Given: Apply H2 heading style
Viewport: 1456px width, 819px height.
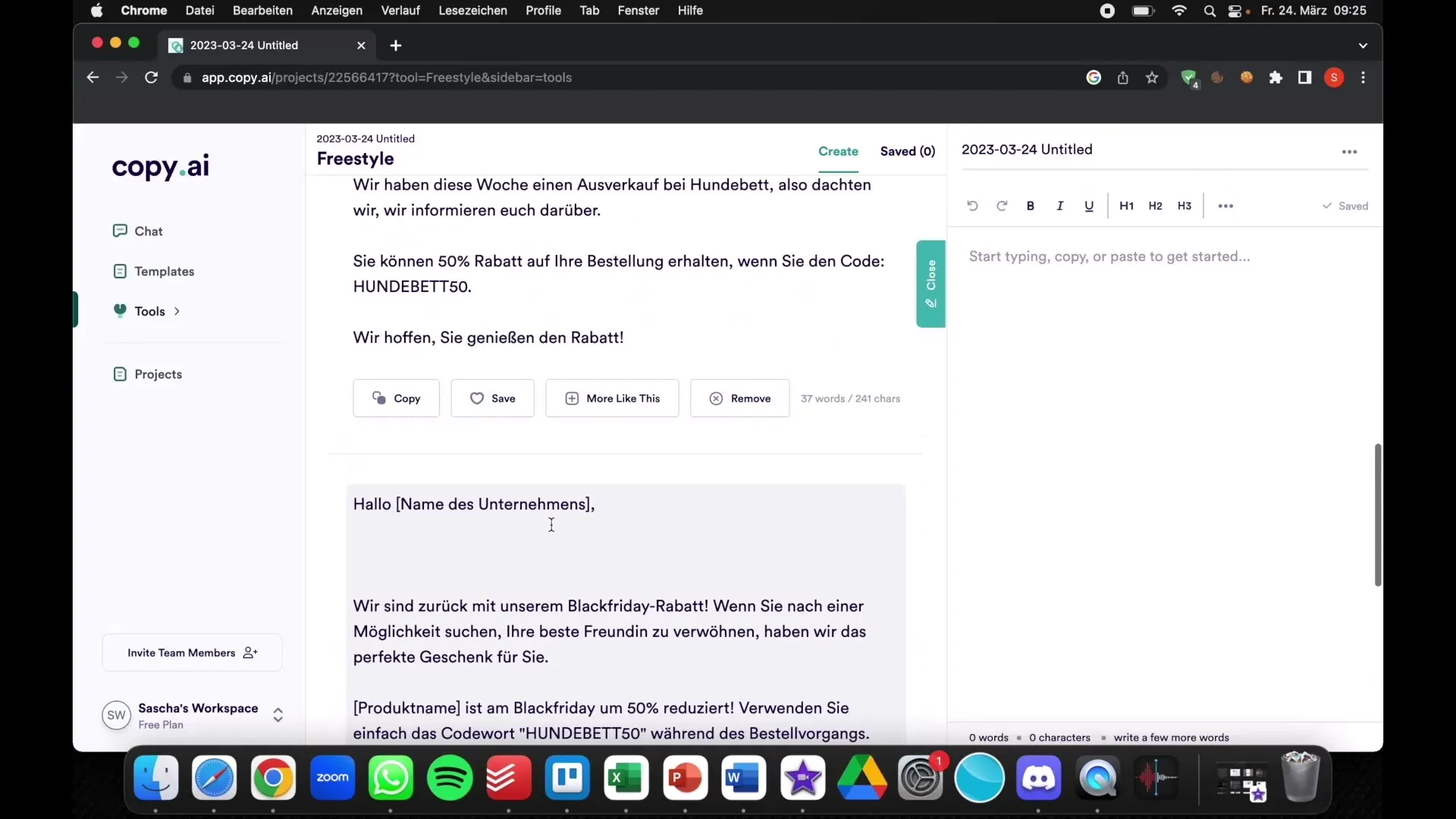Looking at the screenshot, I should pos(1155,206).
